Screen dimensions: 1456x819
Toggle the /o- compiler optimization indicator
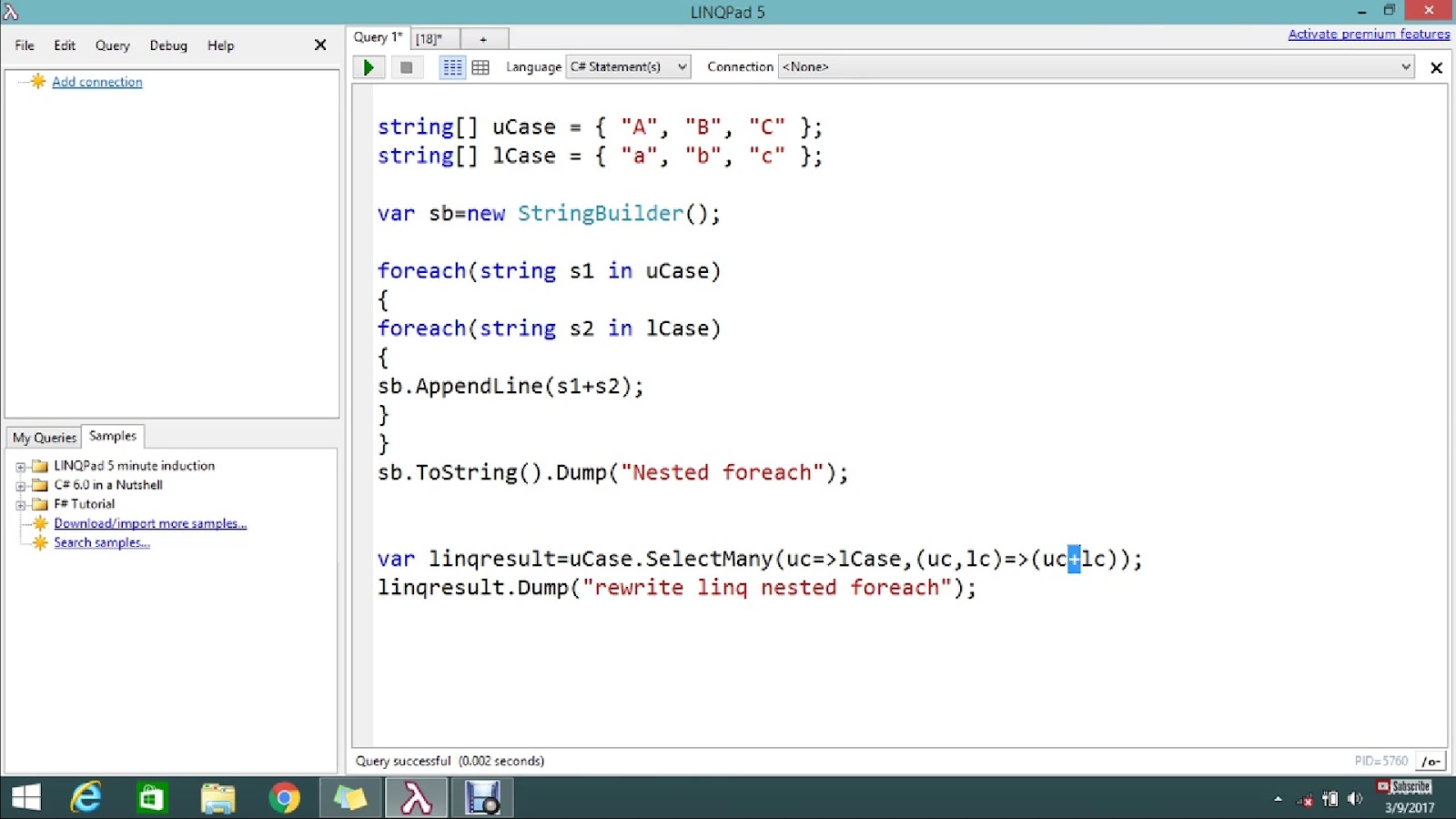pos(1428,761)
